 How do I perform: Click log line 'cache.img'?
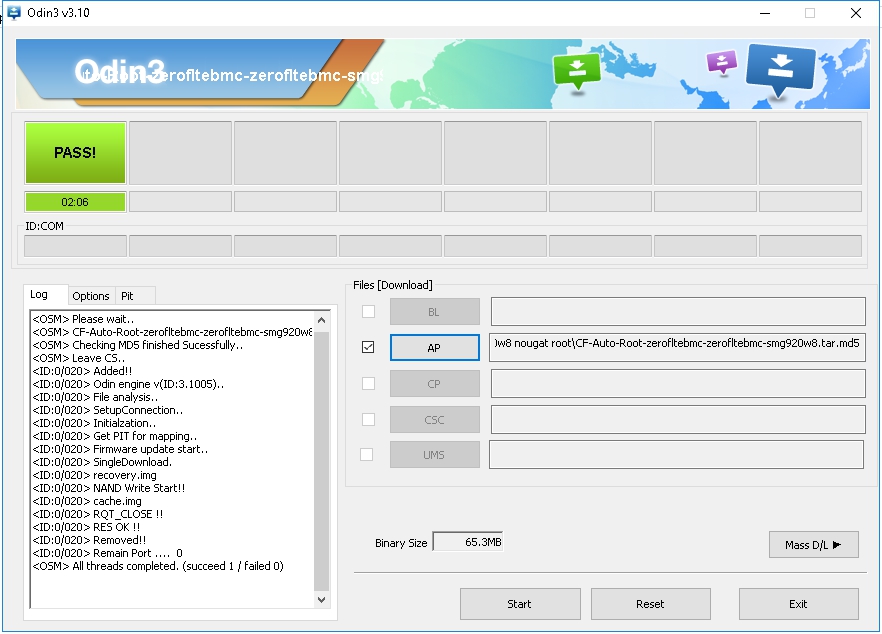87,501
